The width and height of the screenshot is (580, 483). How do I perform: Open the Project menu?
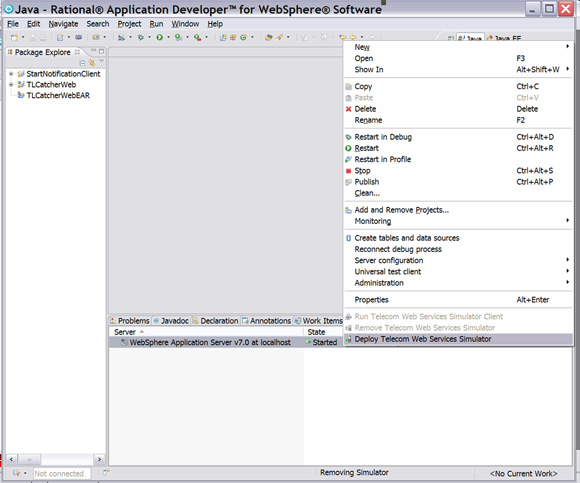[x=129, y=24]
